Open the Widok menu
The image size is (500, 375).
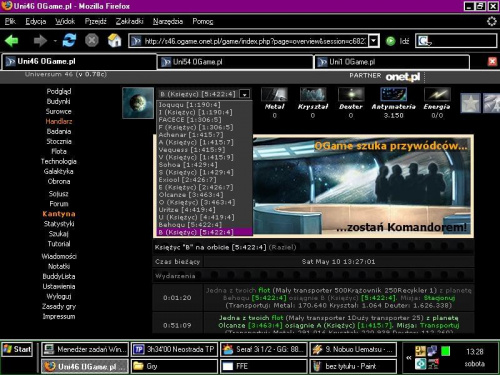65,21
